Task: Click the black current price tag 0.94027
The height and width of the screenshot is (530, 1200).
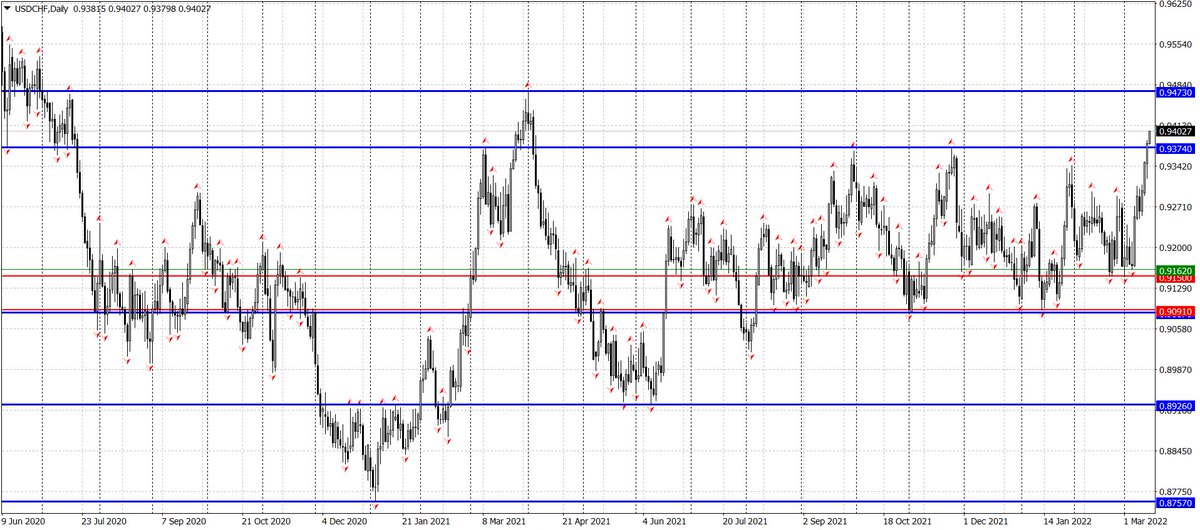Action: [1174, 131]
